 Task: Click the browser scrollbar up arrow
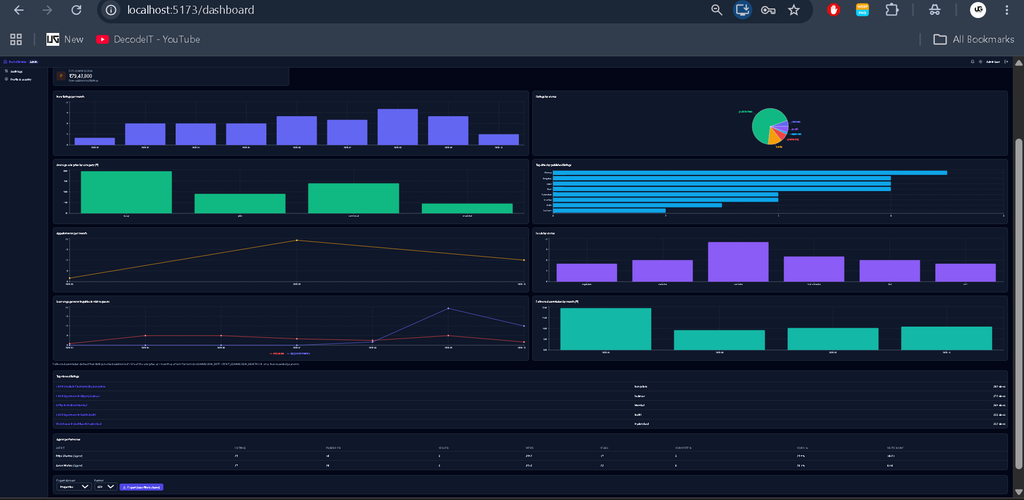pyautogui.click(x=1018, y=63)
